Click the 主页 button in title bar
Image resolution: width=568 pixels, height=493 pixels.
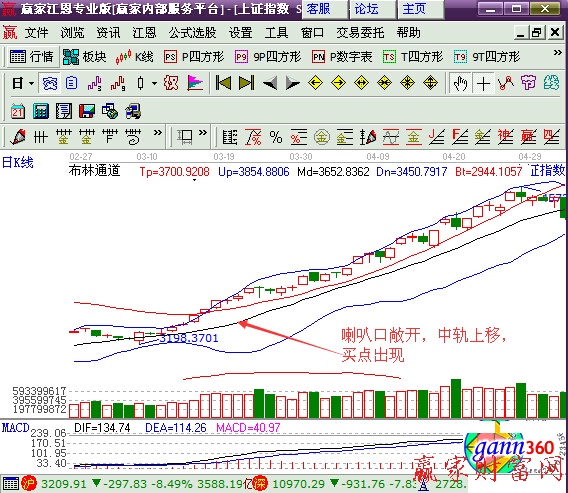click(420, 9)
